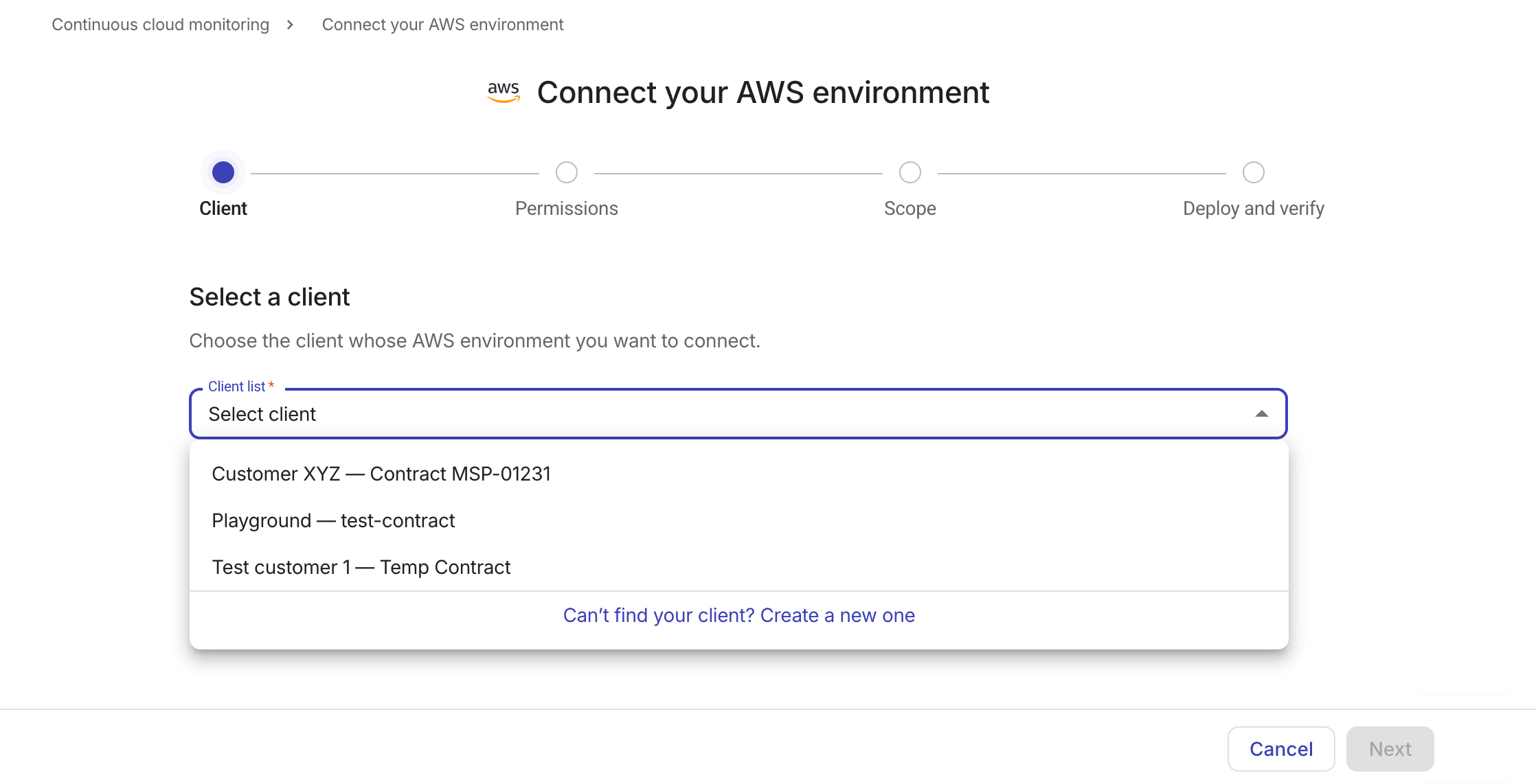Choose Customer XYZ — Contract MSP-01231
1536x784 pixels.
pos(738,474)
